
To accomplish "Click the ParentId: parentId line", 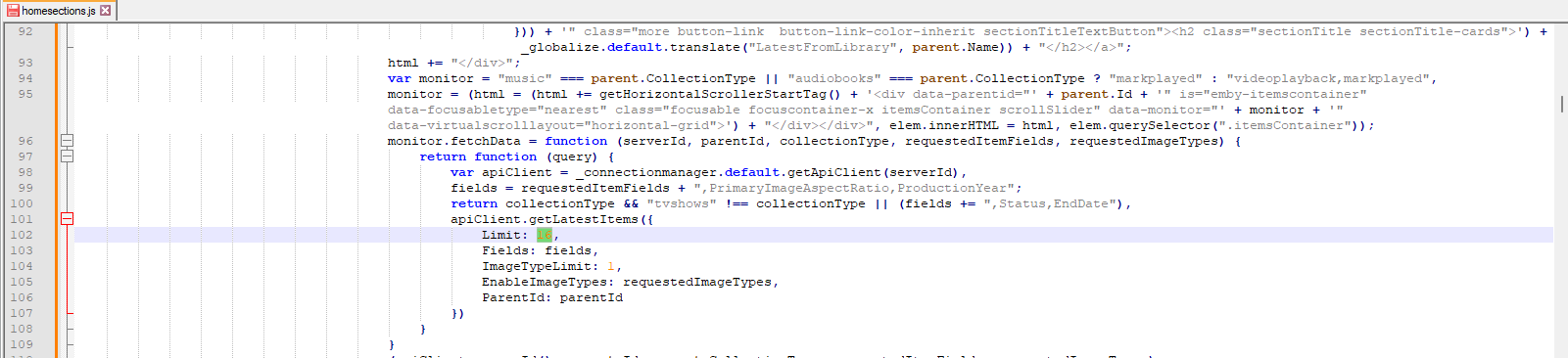I will (x=552, y=297).
